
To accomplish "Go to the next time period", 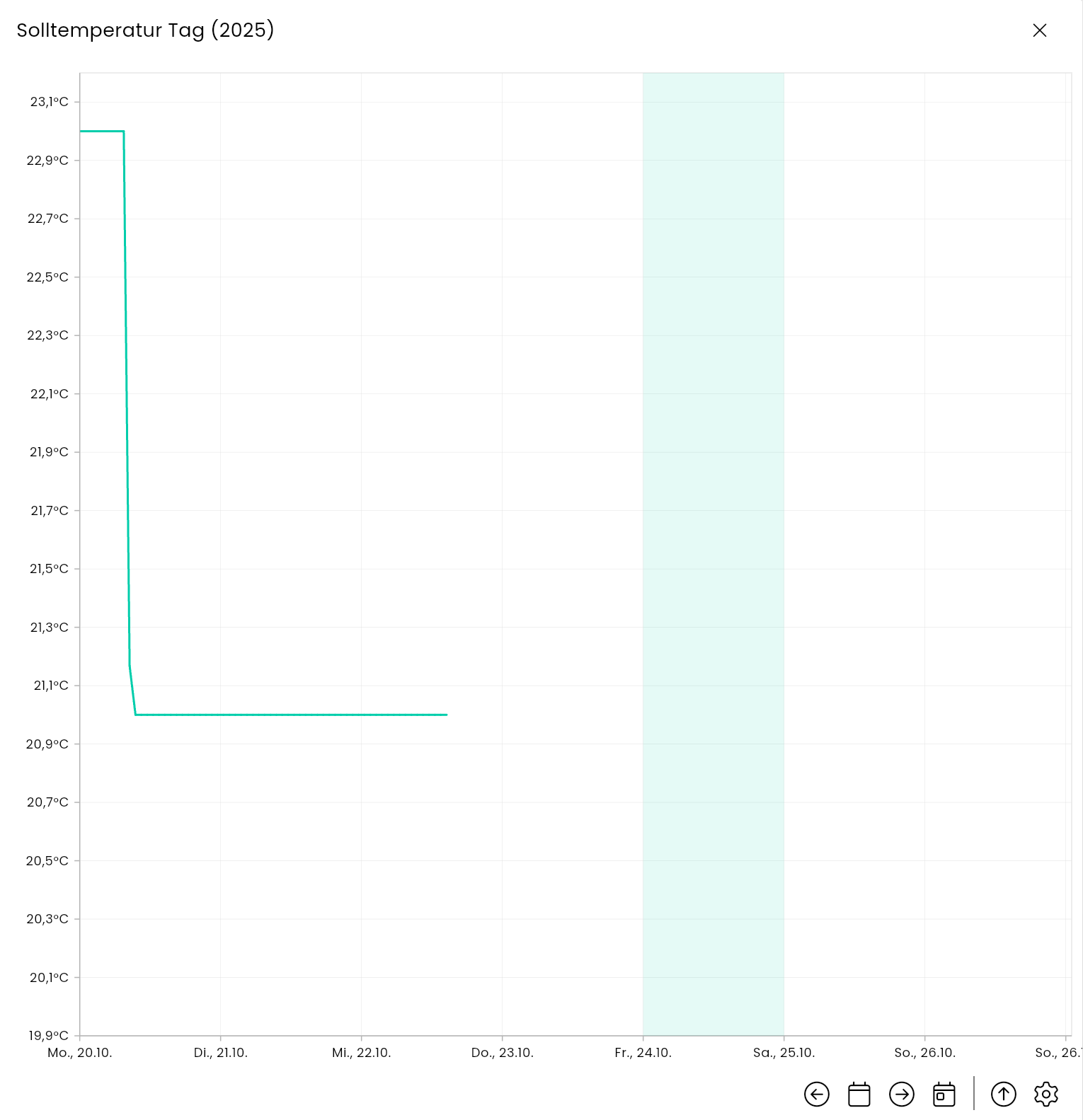I will [902, 1094].
